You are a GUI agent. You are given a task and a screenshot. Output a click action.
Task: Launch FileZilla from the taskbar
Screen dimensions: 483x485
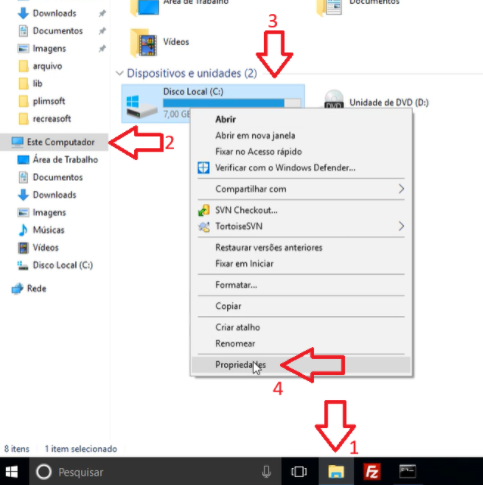372,472
